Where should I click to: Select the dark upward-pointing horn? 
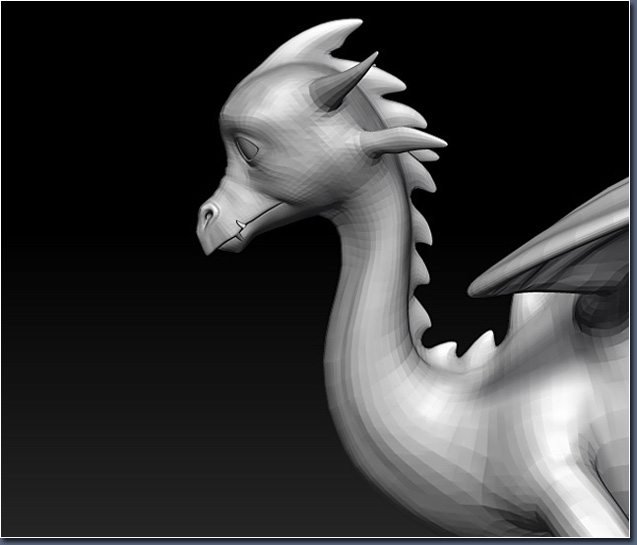pos(343,84)
